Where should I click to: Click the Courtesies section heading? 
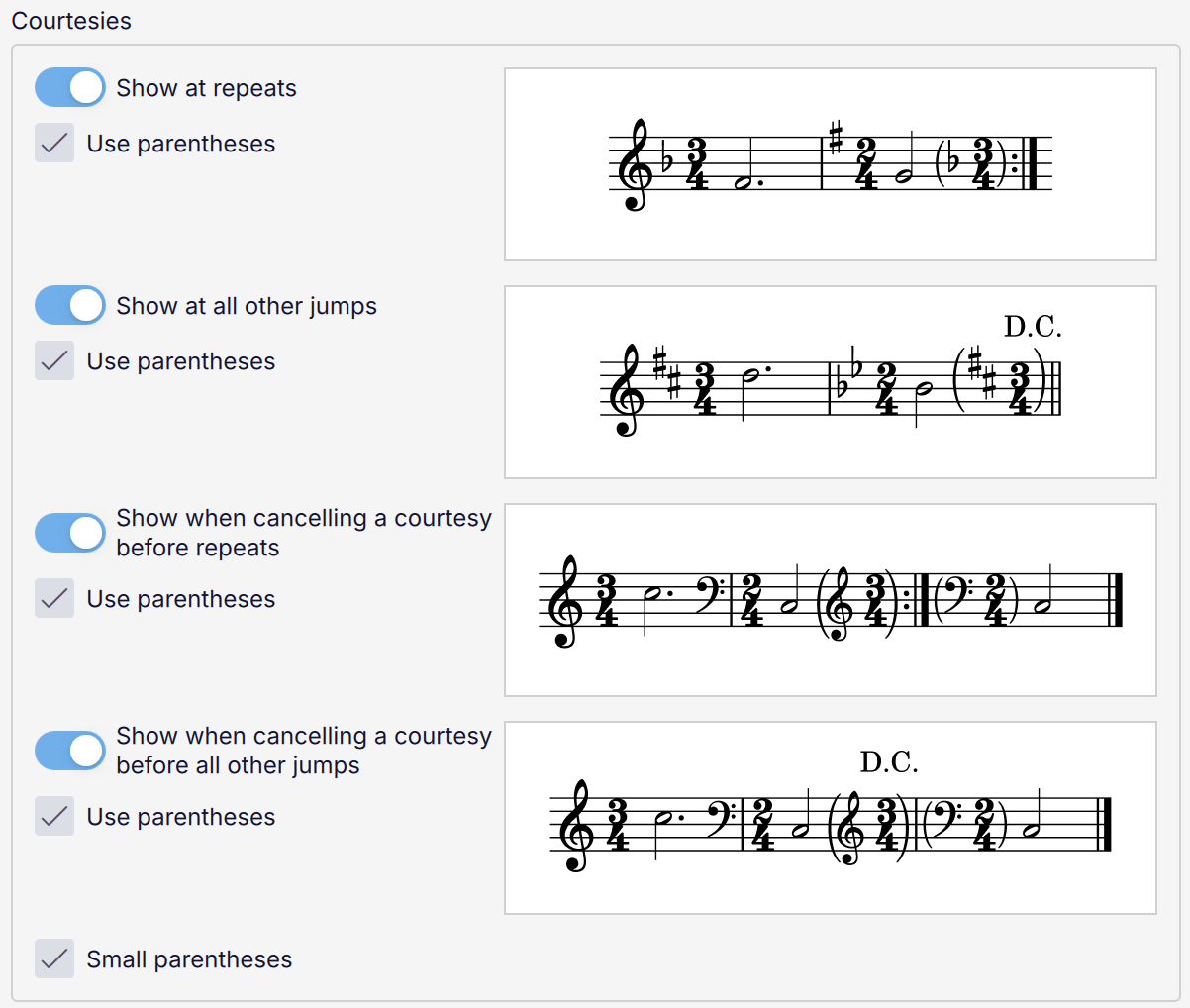point(71,21)
